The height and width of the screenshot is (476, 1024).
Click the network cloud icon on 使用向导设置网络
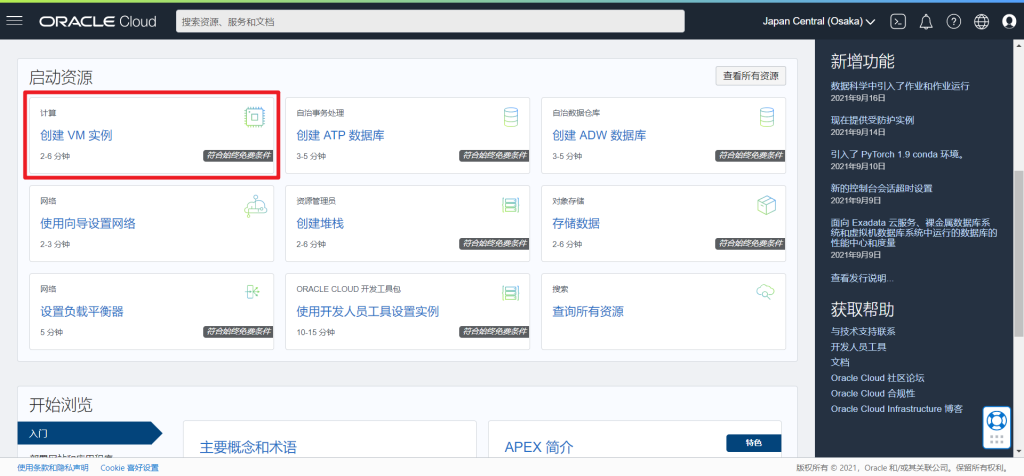(x=255, y=205)
